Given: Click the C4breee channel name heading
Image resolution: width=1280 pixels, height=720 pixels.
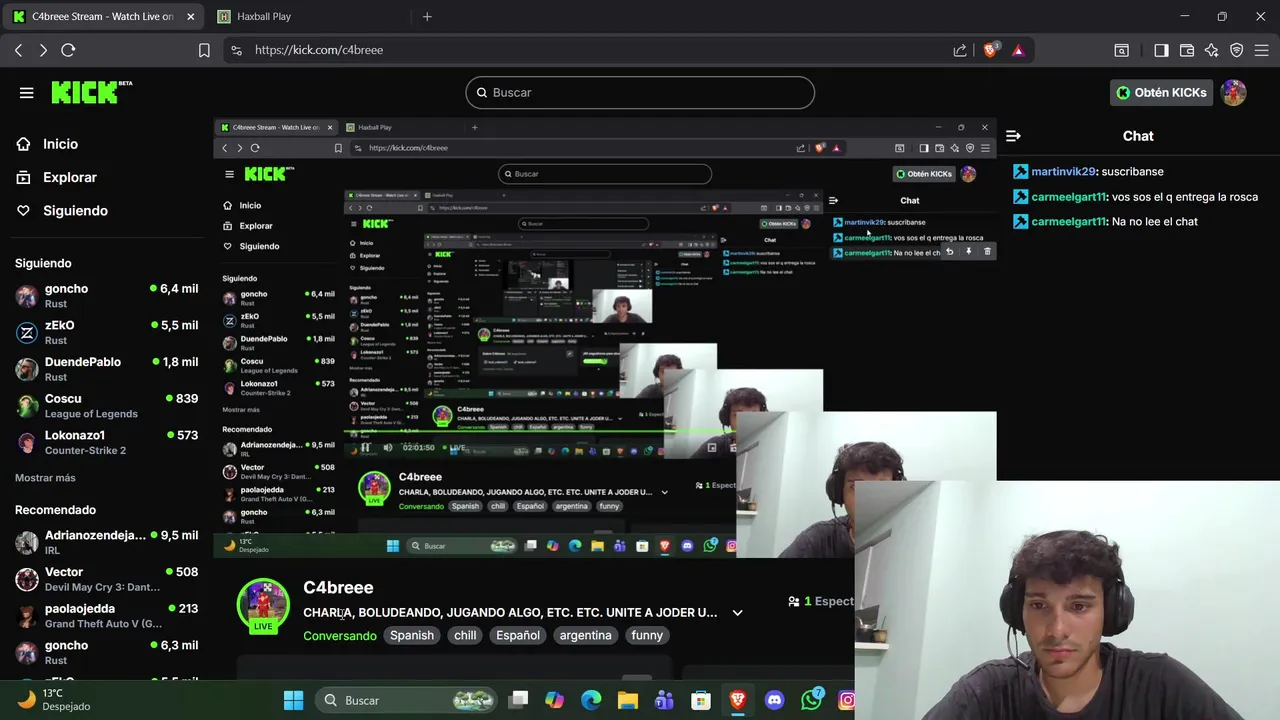Looking at the screenshot, I should click(x=338, y=588).
